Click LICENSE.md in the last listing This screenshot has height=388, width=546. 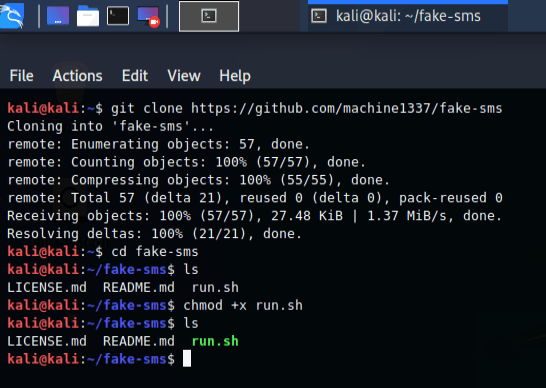click(x=47, y=341)
